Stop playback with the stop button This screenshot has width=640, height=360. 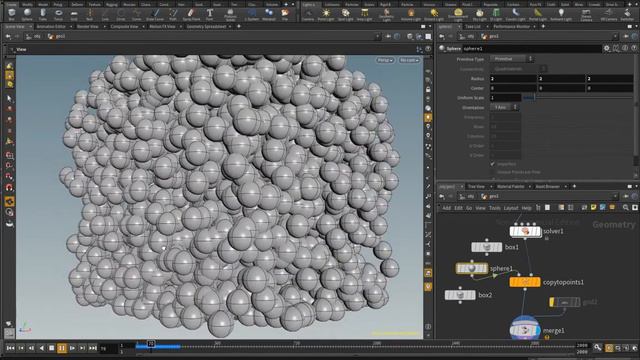[51, 348]
